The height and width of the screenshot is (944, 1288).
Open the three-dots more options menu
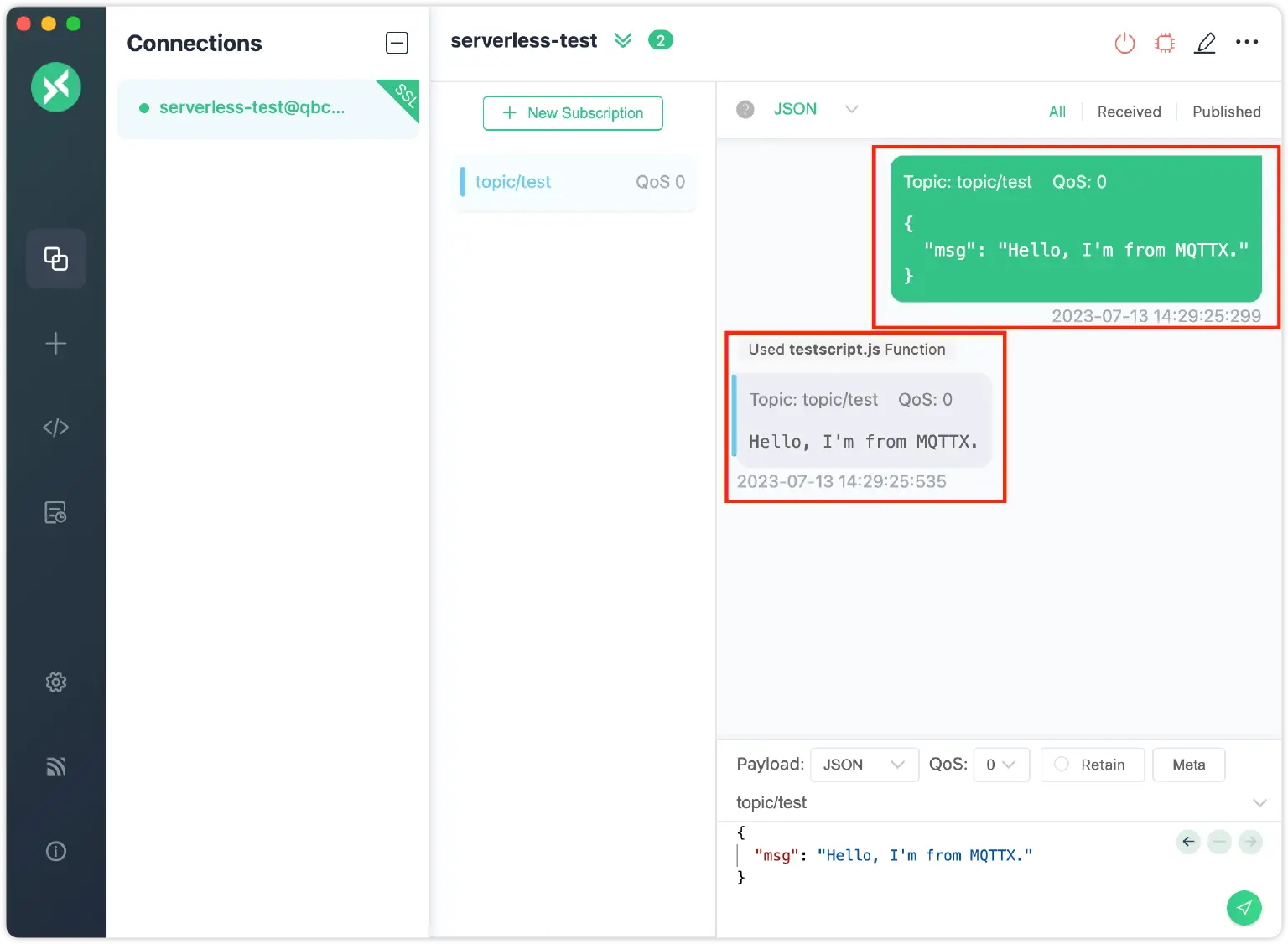coord(1247,42)
